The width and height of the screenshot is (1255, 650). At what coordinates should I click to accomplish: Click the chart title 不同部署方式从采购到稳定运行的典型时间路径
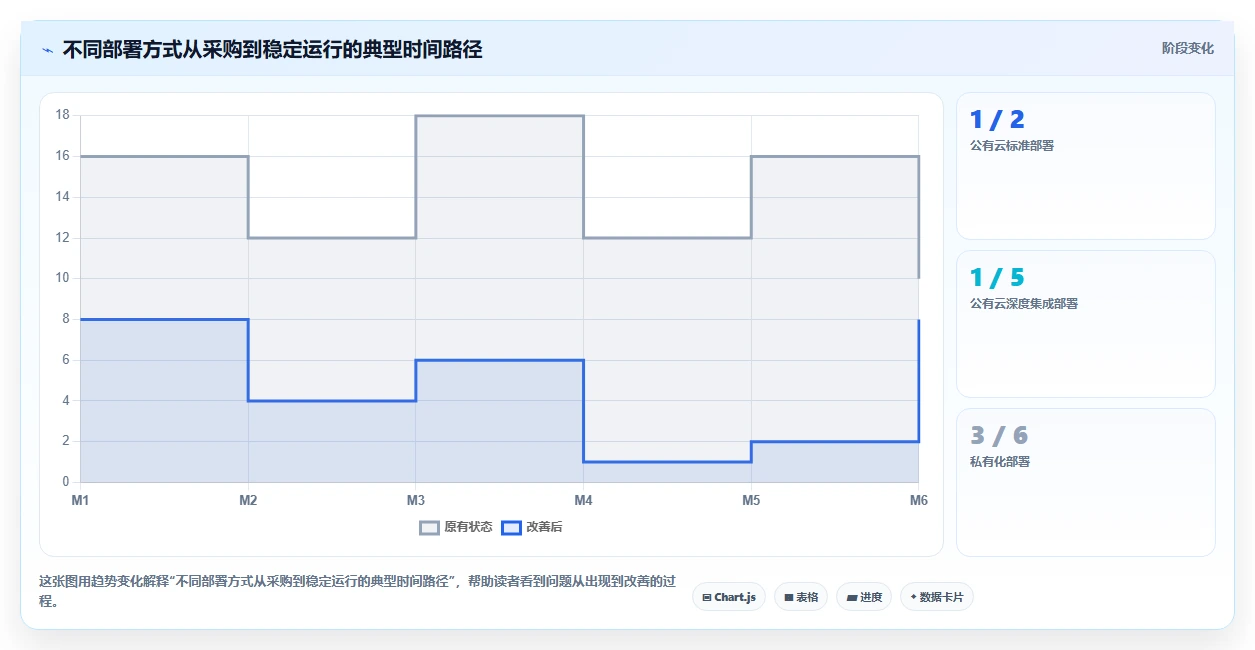tap(272, 49)
